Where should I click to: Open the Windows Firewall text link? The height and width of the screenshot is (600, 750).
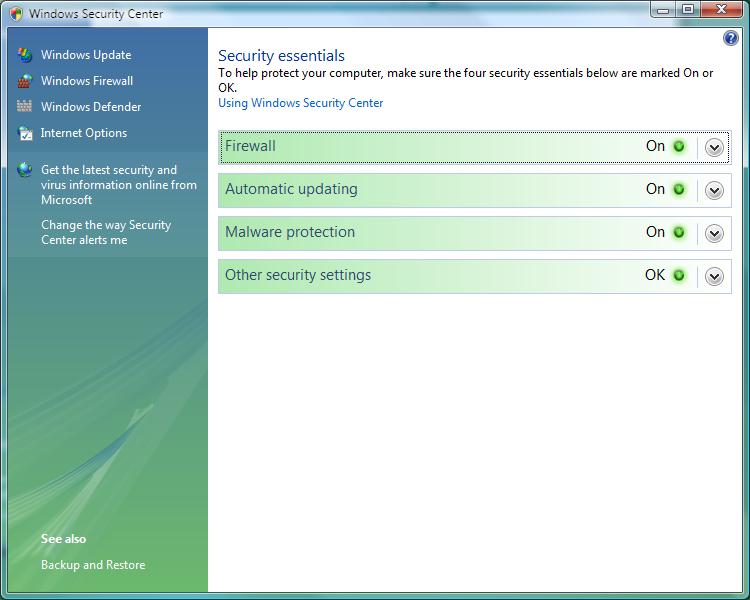87,81
